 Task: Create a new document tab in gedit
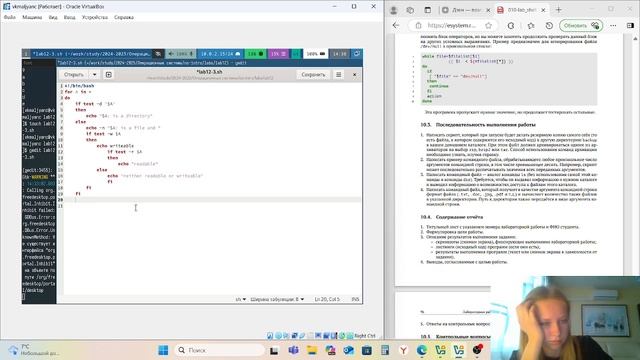click(109, 75)
